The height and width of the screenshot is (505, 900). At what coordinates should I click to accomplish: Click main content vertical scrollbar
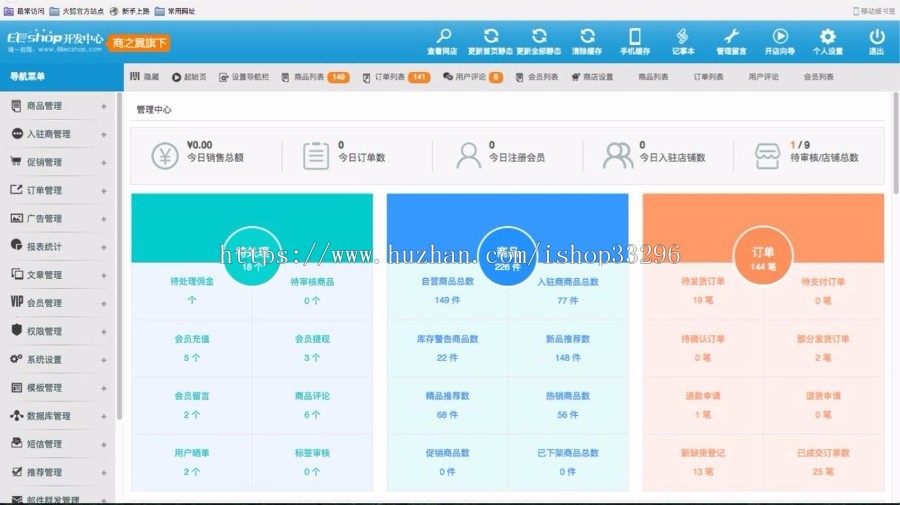tap(896, 142)
